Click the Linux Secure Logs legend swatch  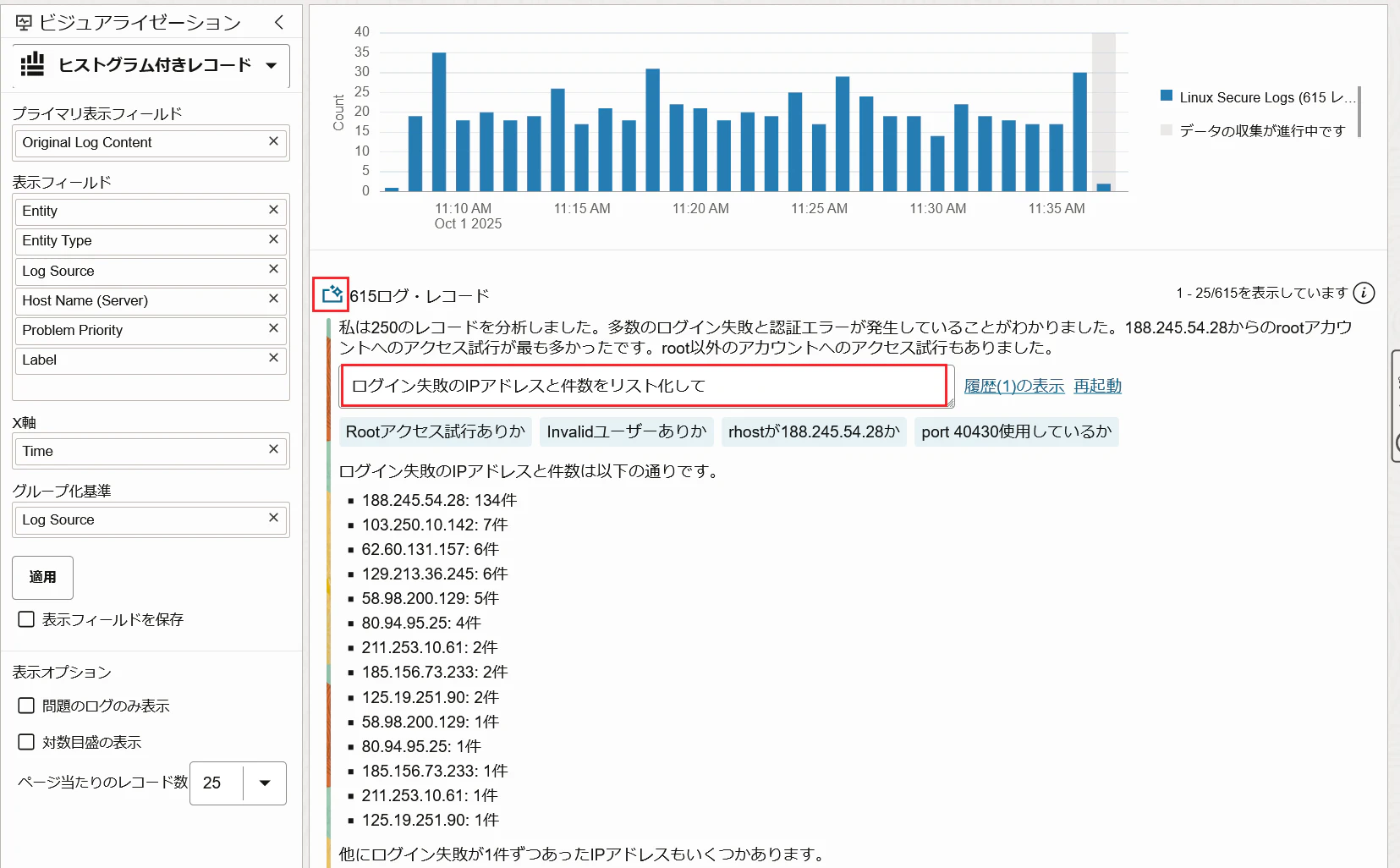(x=1167, y=96)
